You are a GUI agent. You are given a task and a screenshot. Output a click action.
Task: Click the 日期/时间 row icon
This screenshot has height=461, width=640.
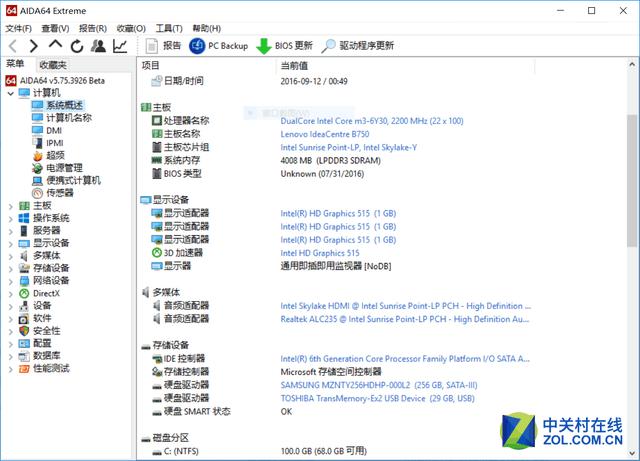pyautogui.click(x=157, y=81)
